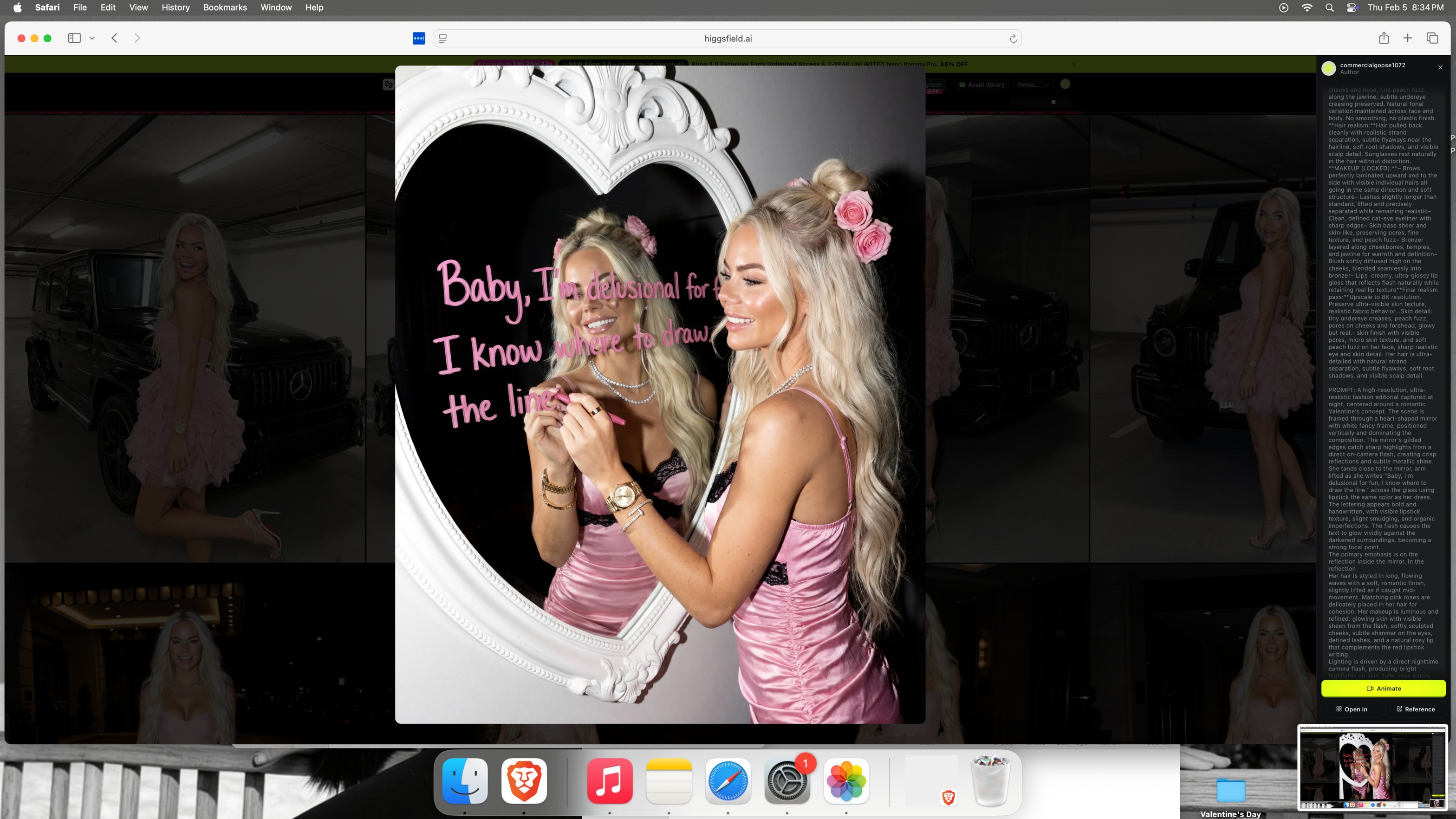The width and height of the screenshot is (1456, 819).
Task: Reload the higgsfield.ai page
Action: coord(1013,39)
